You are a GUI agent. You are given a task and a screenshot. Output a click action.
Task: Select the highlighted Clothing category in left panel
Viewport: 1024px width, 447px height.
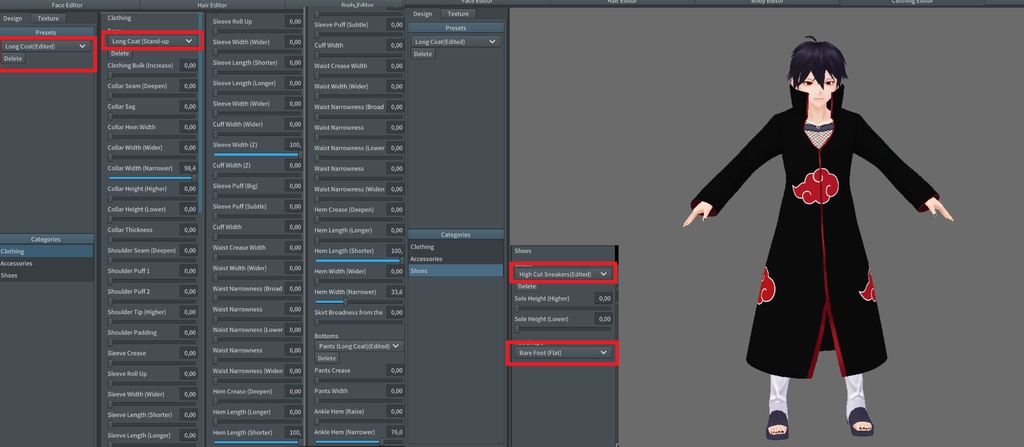coord(46,252)
